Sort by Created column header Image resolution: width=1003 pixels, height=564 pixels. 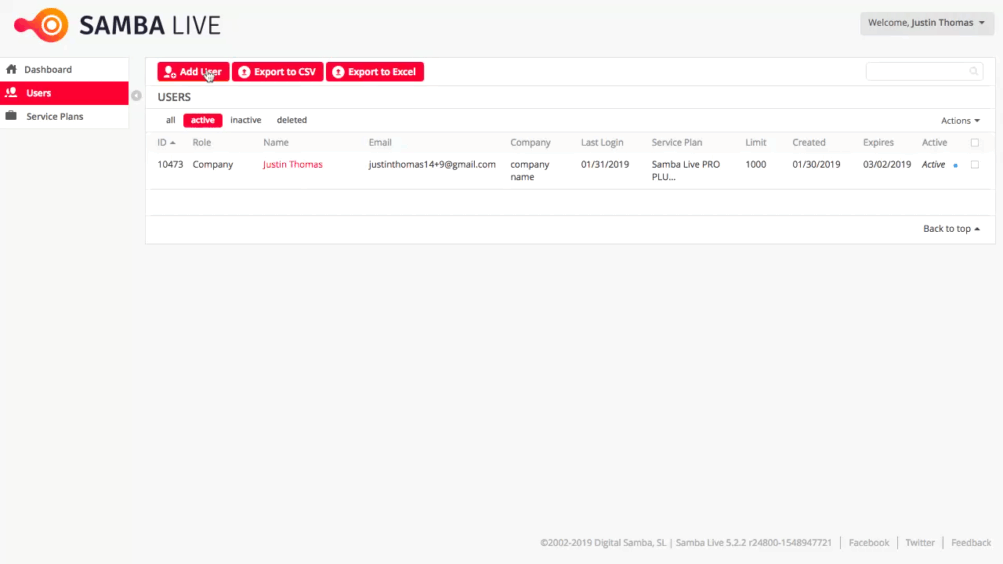[809, 143]
